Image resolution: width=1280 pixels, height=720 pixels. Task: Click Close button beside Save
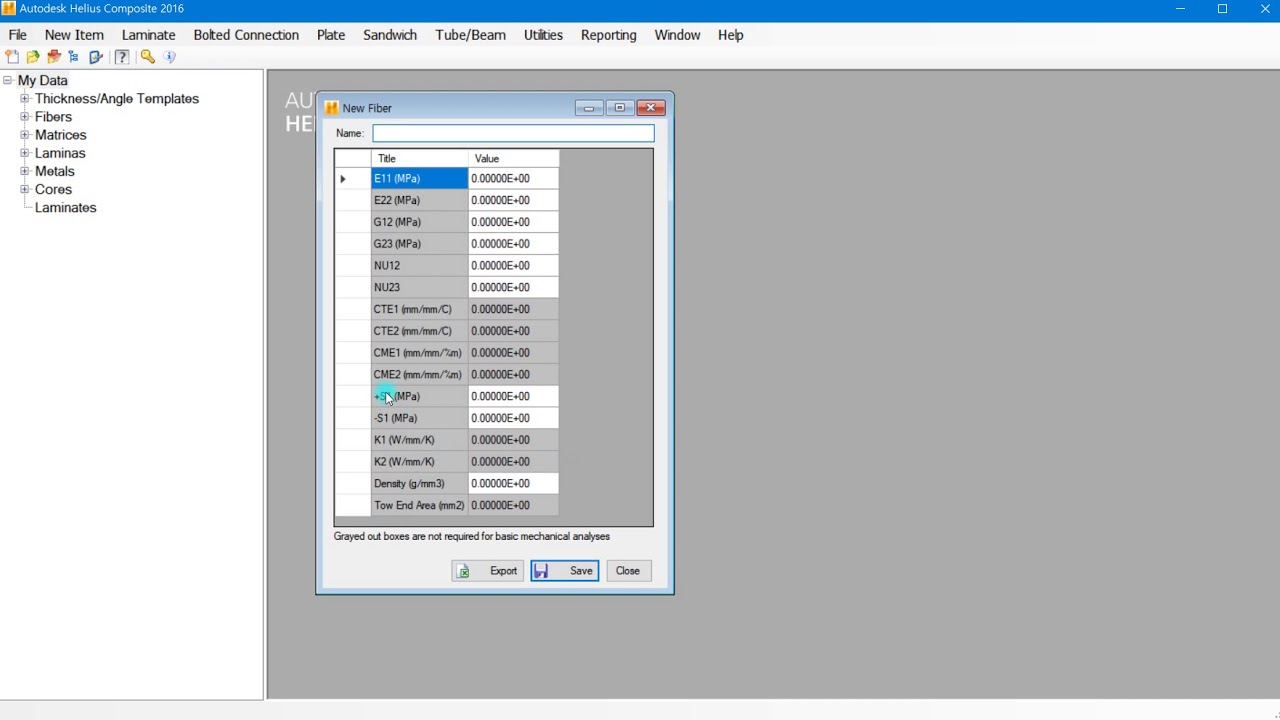[628, 571]
